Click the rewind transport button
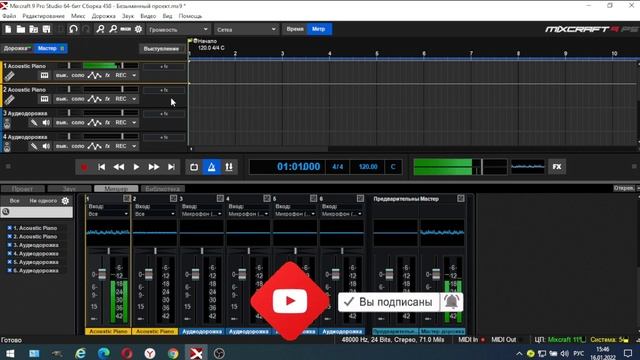 [x=119, y=167]
